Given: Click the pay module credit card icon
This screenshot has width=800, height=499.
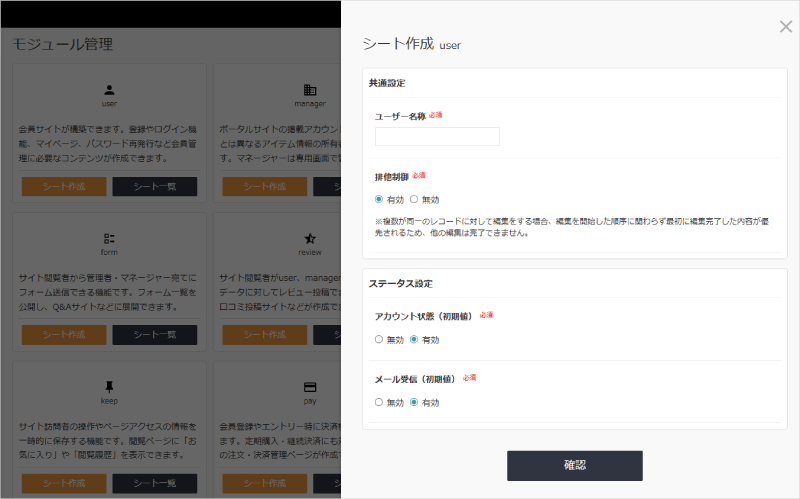Looking at the screenshot, I should (310, 387).
